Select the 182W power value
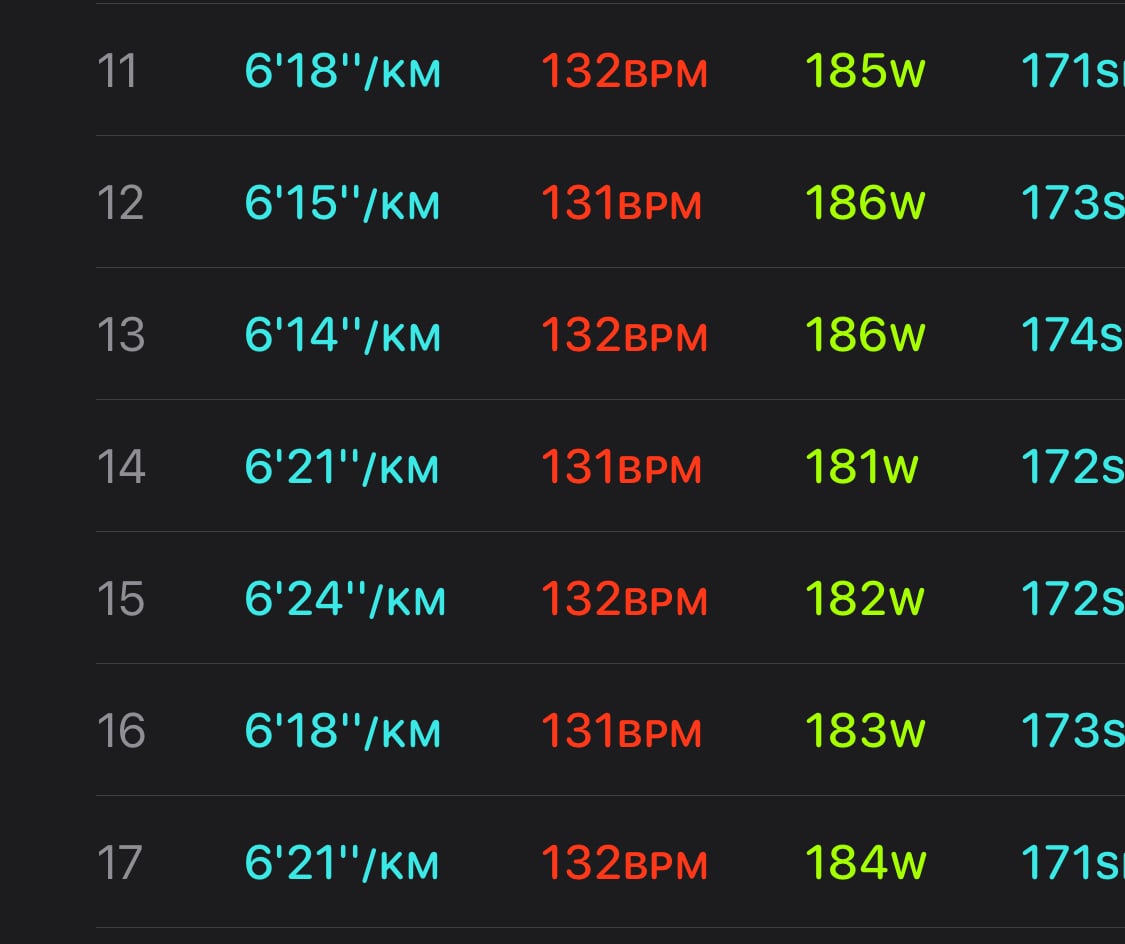 click(865, 599)
